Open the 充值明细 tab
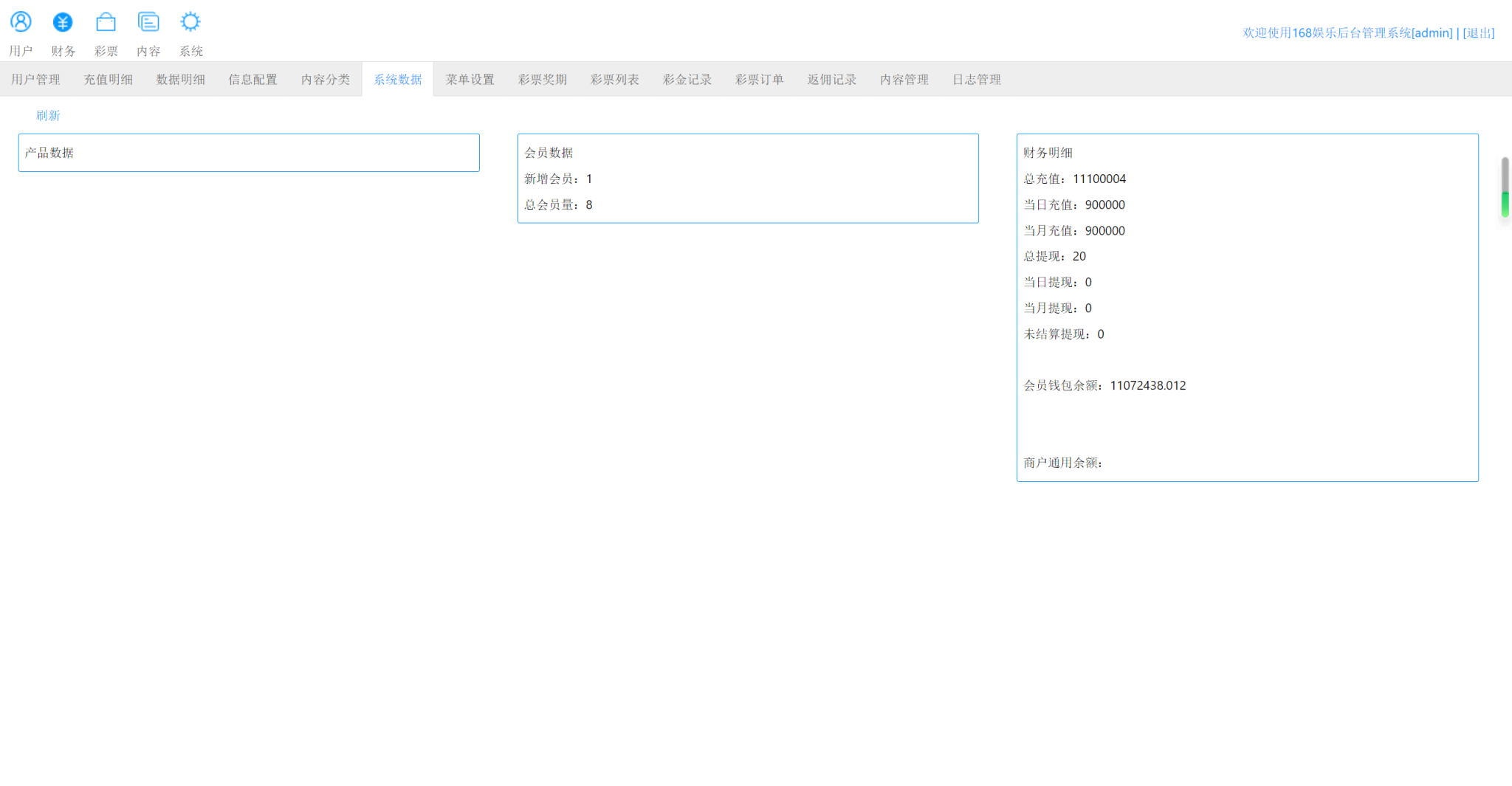 pyautogui.click(x=108, y=80)
